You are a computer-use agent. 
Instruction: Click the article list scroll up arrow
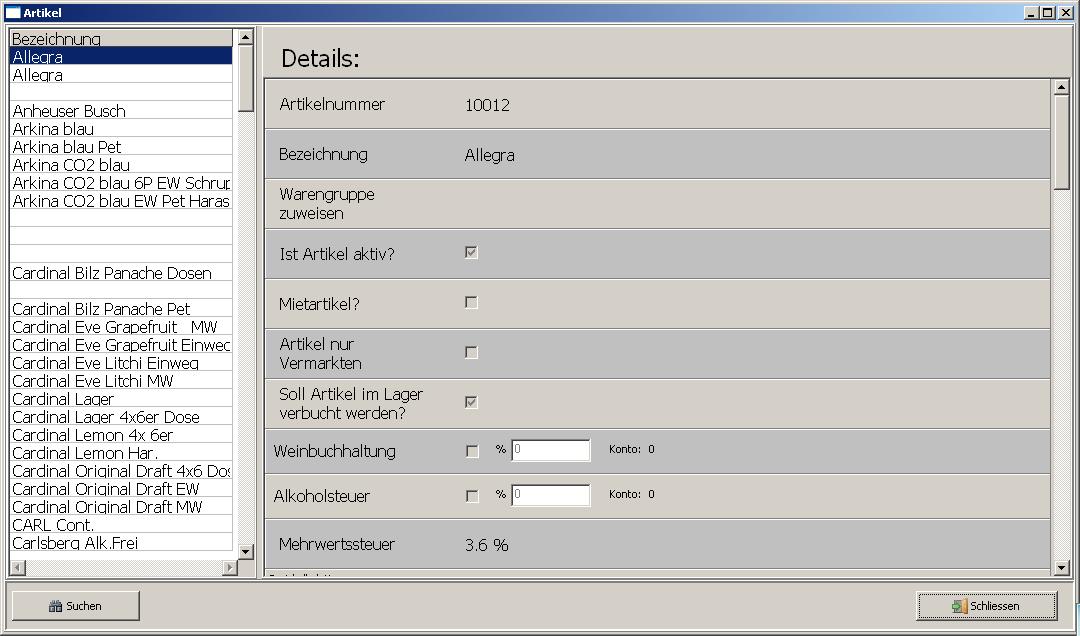click(245, 37)
